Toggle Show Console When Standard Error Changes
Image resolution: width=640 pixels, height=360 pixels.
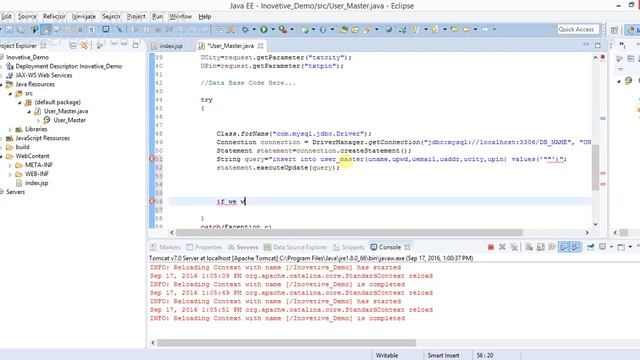point(576,247)
